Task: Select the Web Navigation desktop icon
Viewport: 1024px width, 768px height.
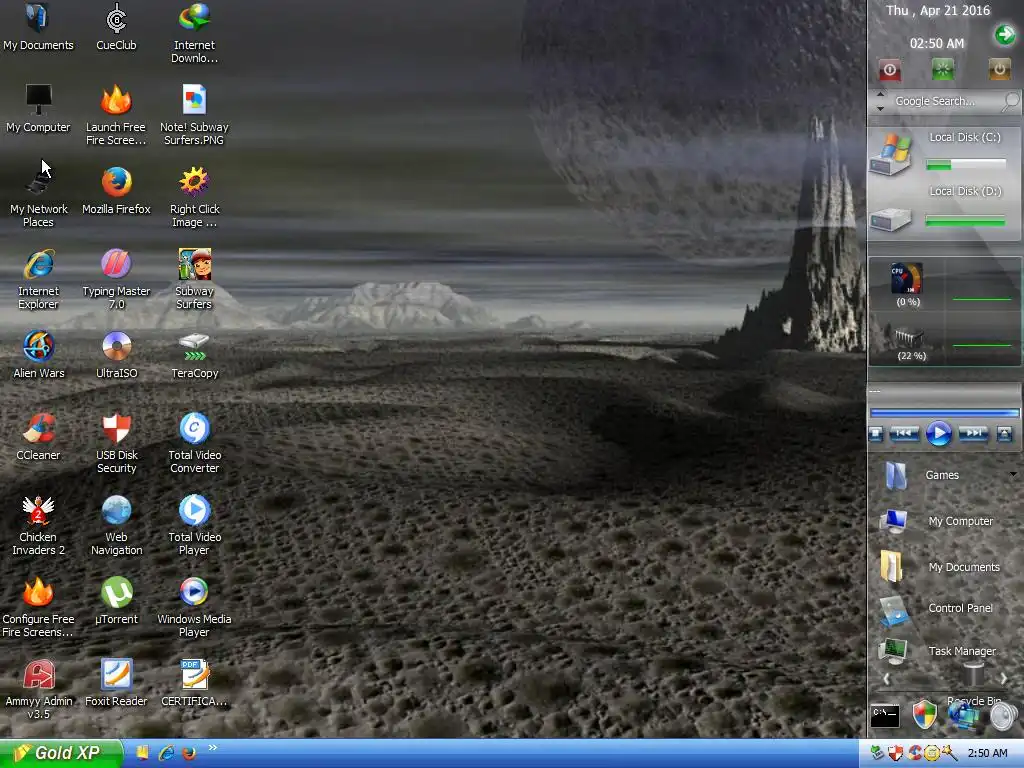Action: coord(116,525)
